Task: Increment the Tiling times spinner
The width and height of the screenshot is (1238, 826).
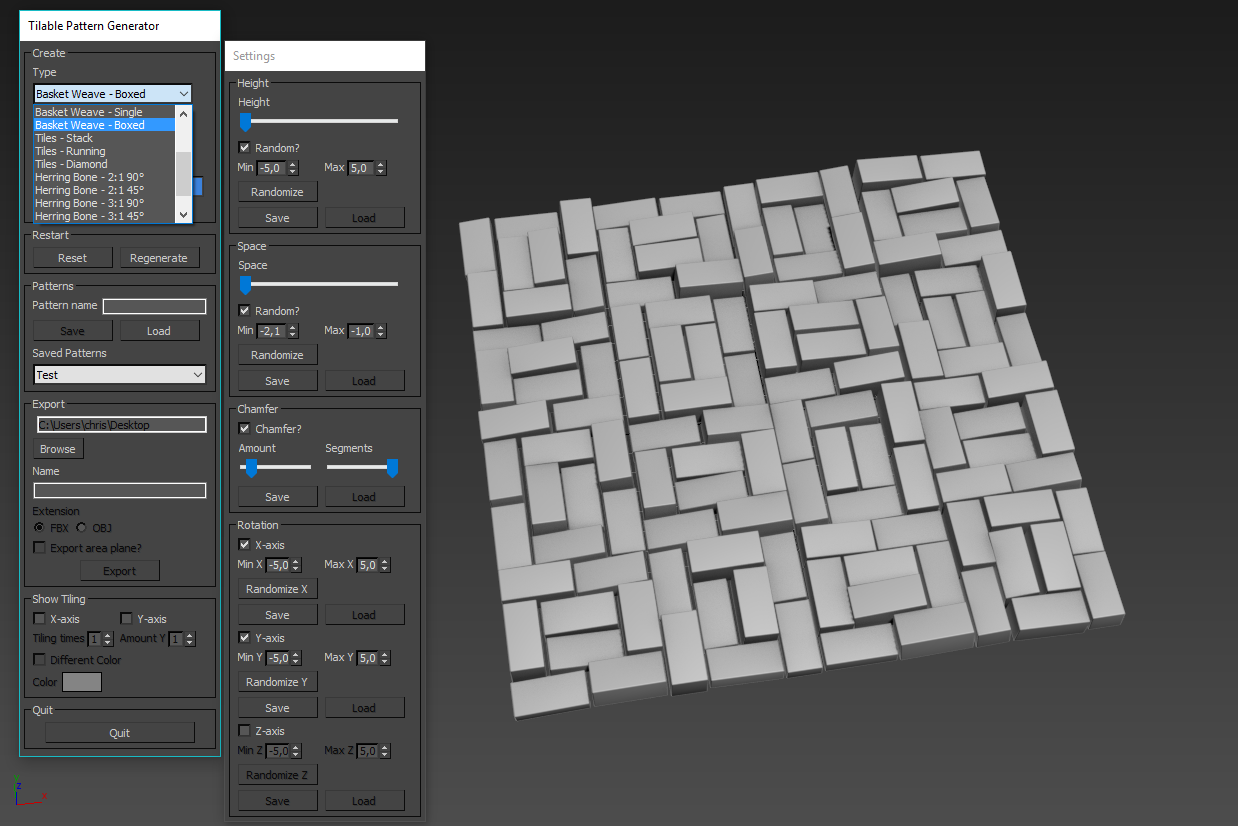Action: pos(108,635)
